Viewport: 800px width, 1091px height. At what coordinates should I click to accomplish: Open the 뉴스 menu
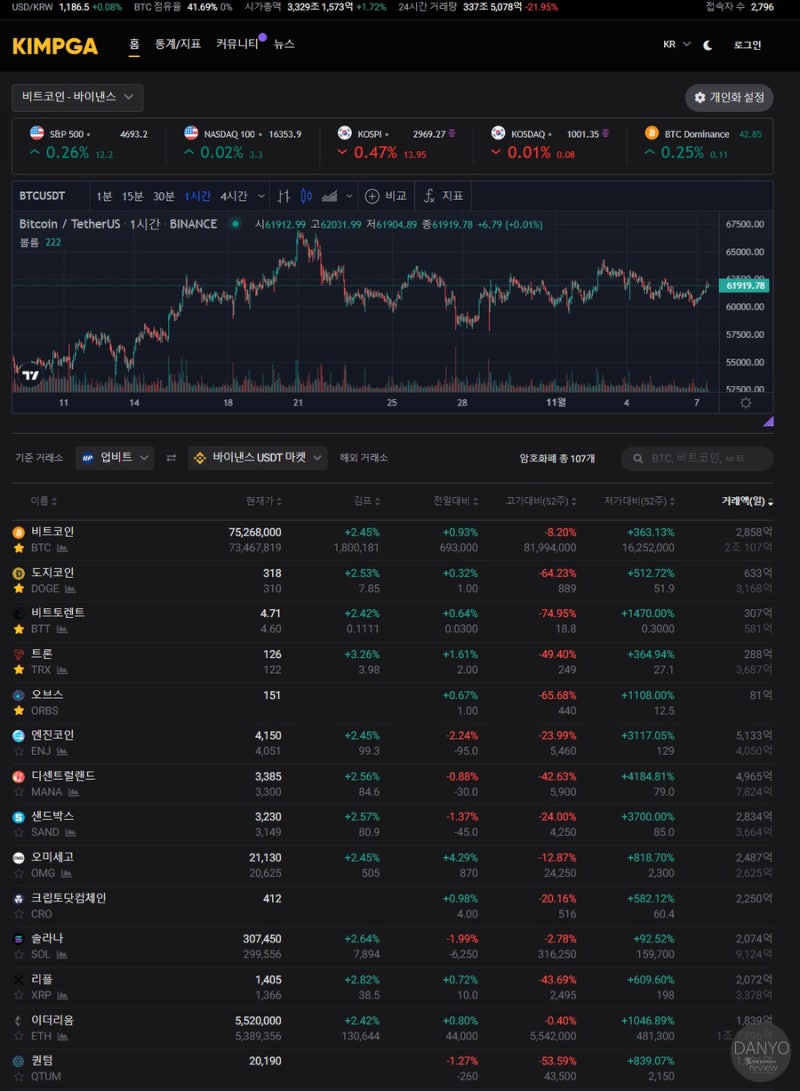click(x=284, y=44)
